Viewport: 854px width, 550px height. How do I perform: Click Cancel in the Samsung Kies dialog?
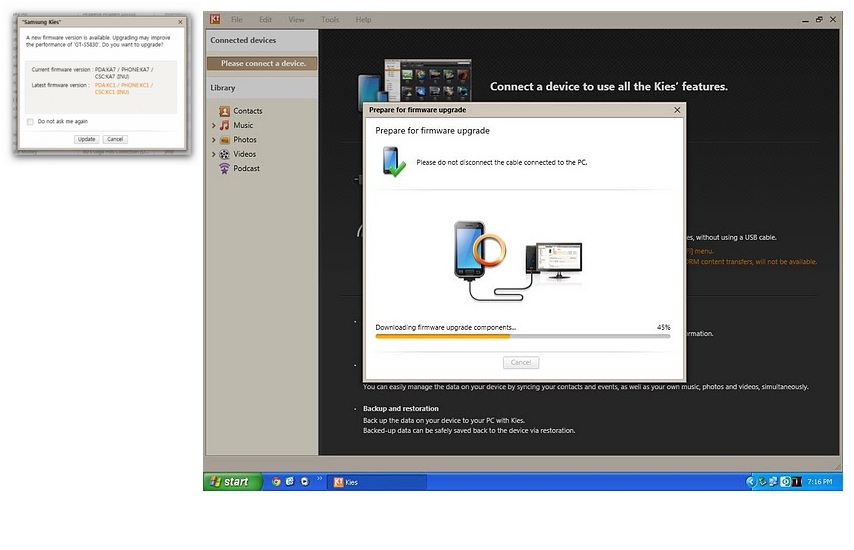pos(115,139)
